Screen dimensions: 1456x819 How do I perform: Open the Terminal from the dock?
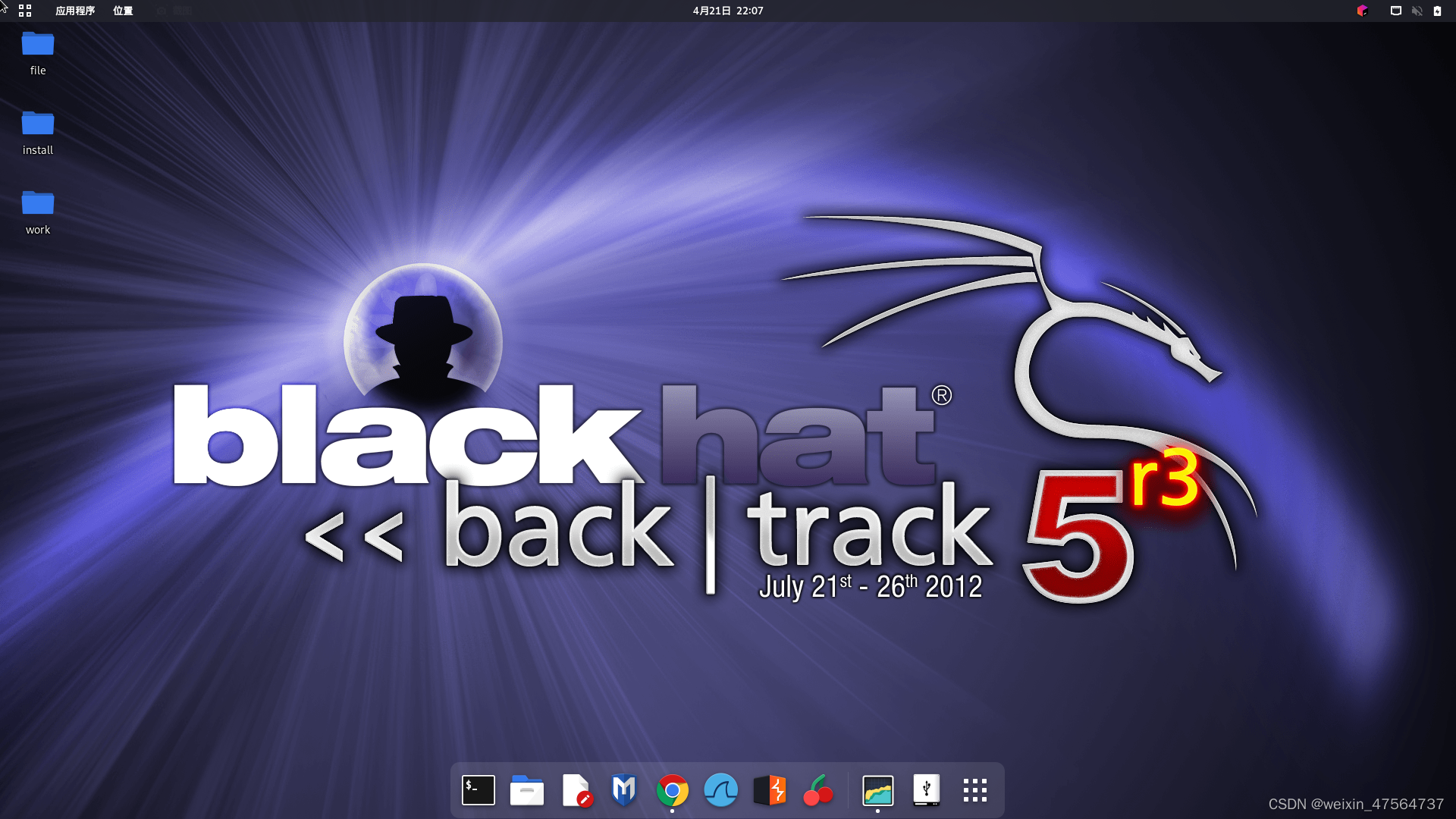coord(479,790)
